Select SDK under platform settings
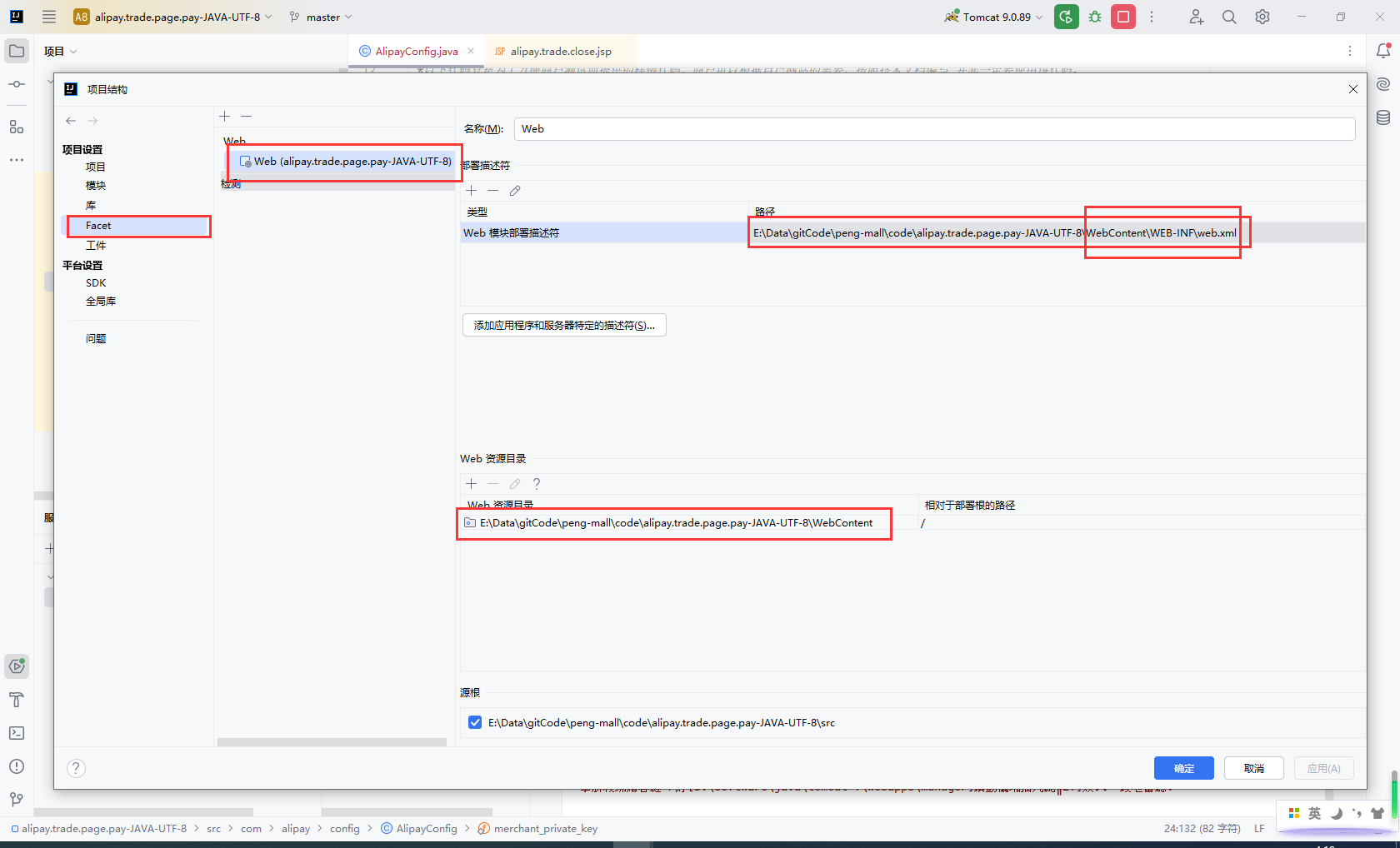The image size is (1400, 848). point(96,283)
